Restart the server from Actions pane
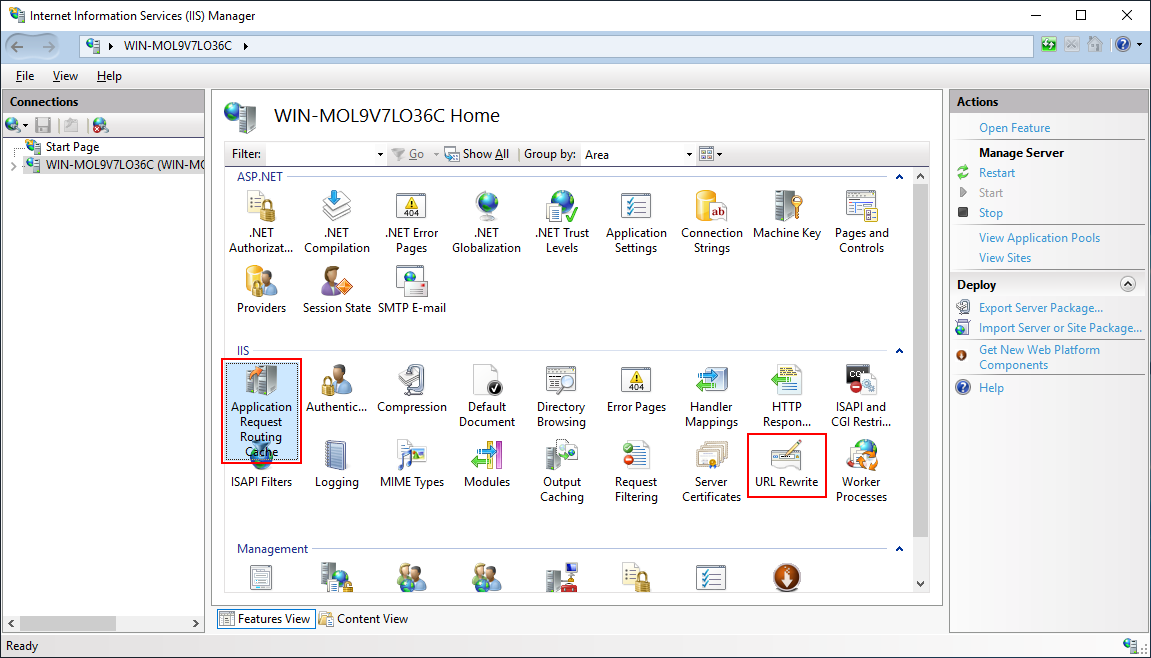 click(995, 172)
